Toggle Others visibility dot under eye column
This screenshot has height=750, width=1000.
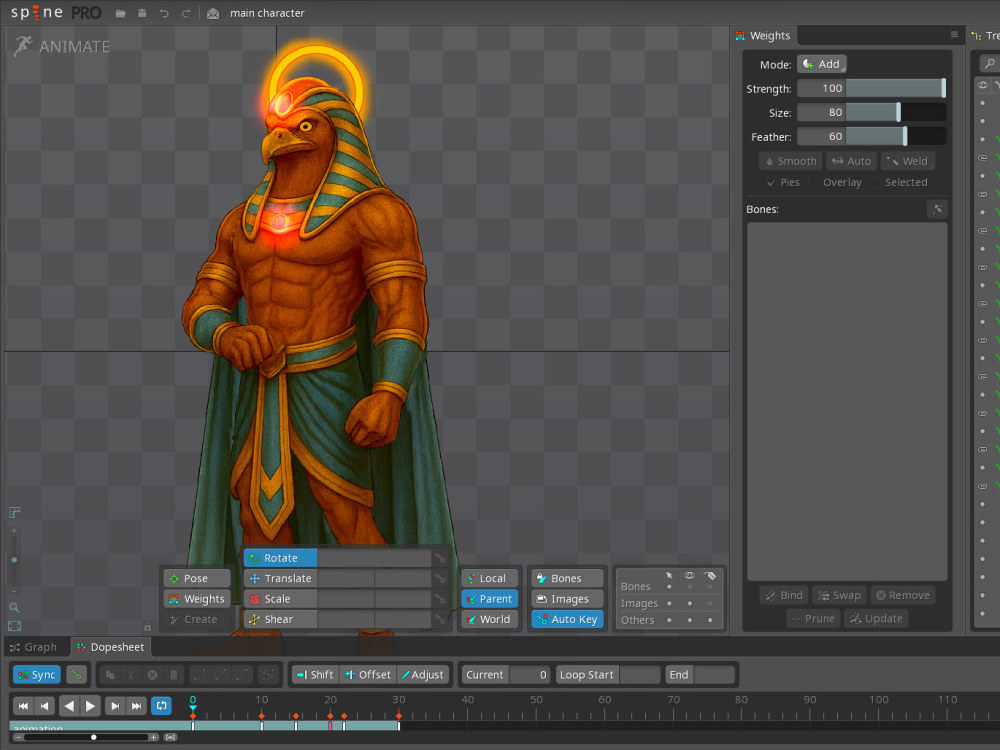pos(689,619)
